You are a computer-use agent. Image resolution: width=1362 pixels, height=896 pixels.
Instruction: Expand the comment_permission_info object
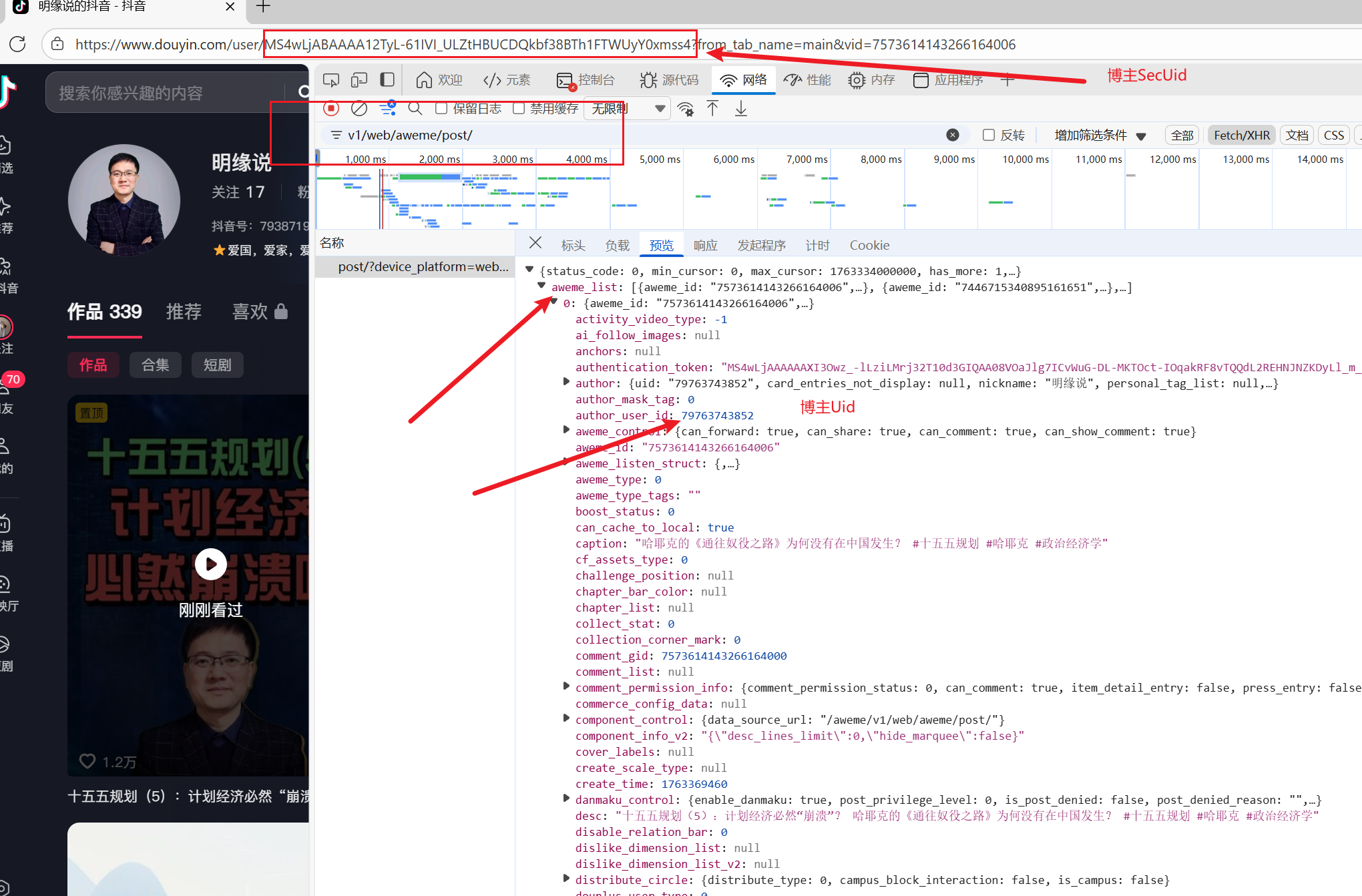(566, 686)
